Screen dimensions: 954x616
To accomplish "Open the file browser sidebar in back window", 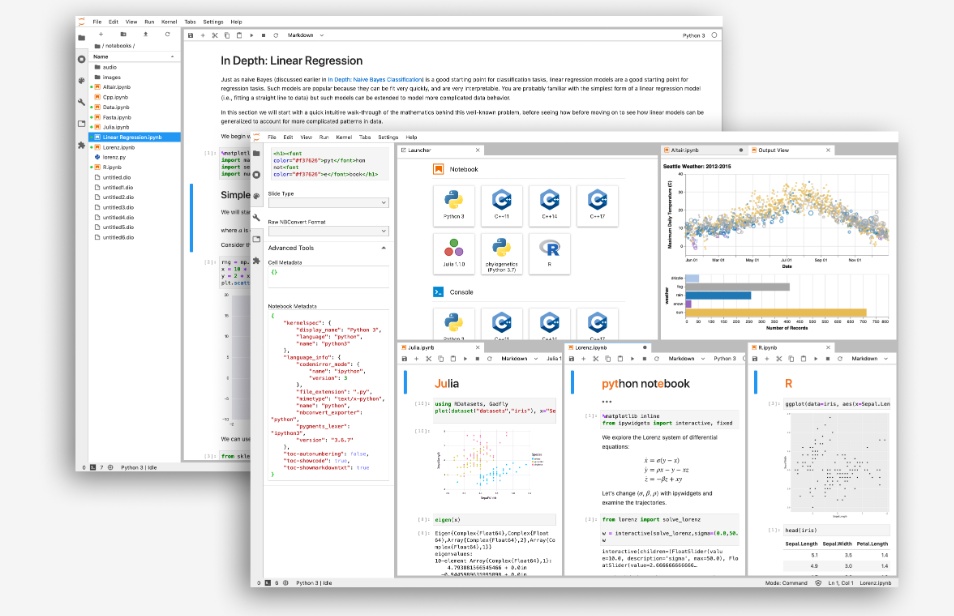I will coord(82,38).
